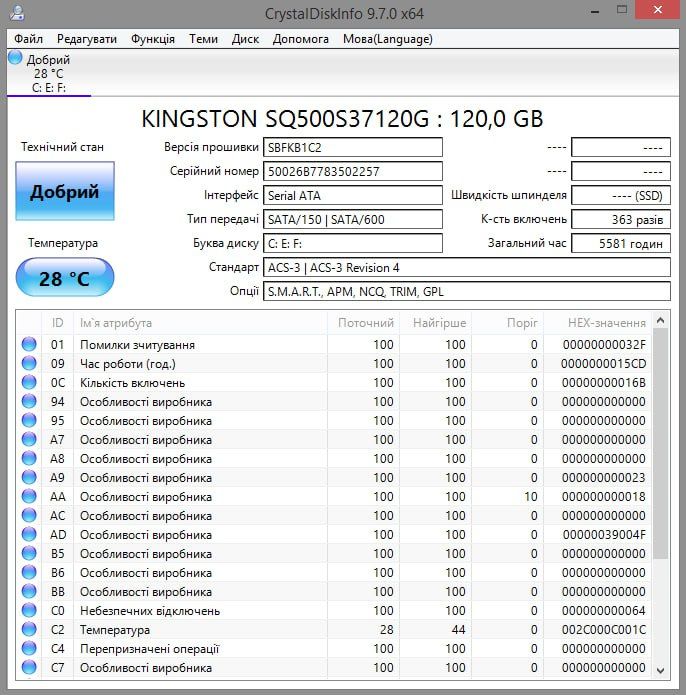The image size is (686, 695).
Task: Click the status orb for attribute 95
Action: (x=29, y=420)
